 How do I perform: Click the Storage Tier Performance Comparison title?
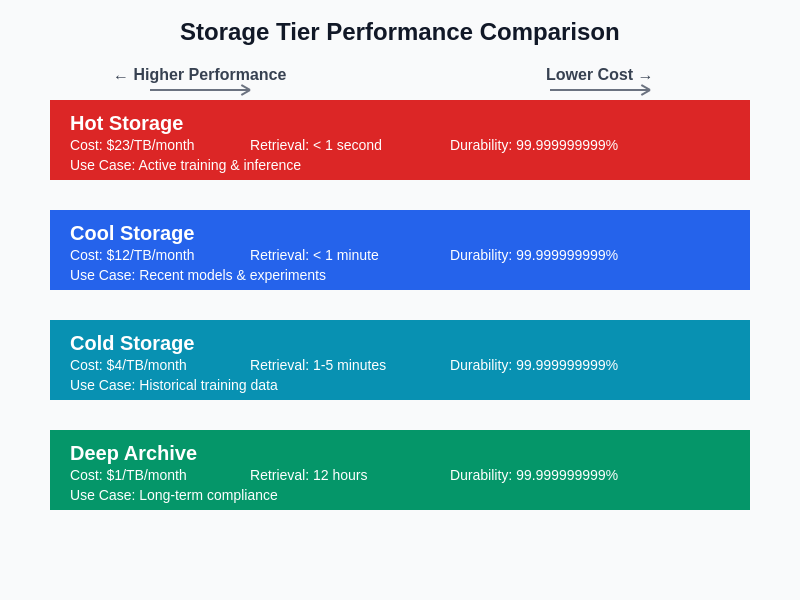(x=400, y=32)
